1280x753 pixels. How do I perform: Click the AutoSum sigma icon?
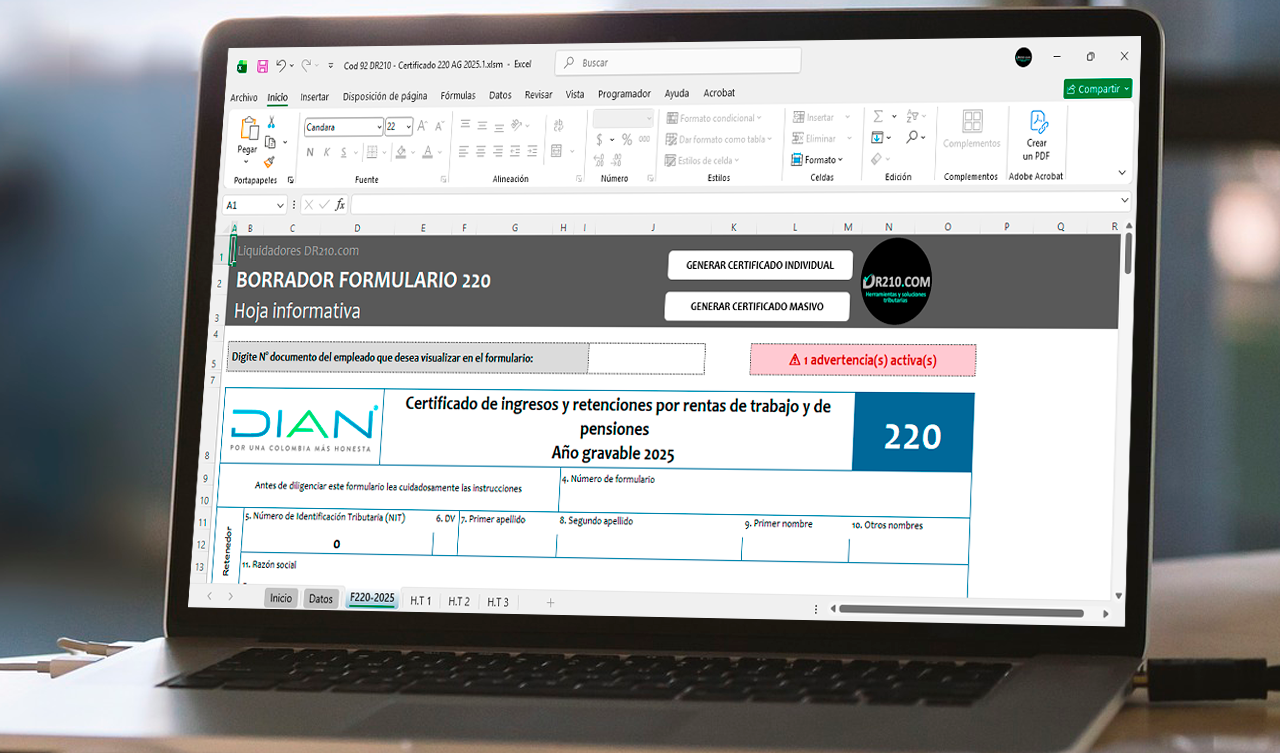click(x=878, y=117)
